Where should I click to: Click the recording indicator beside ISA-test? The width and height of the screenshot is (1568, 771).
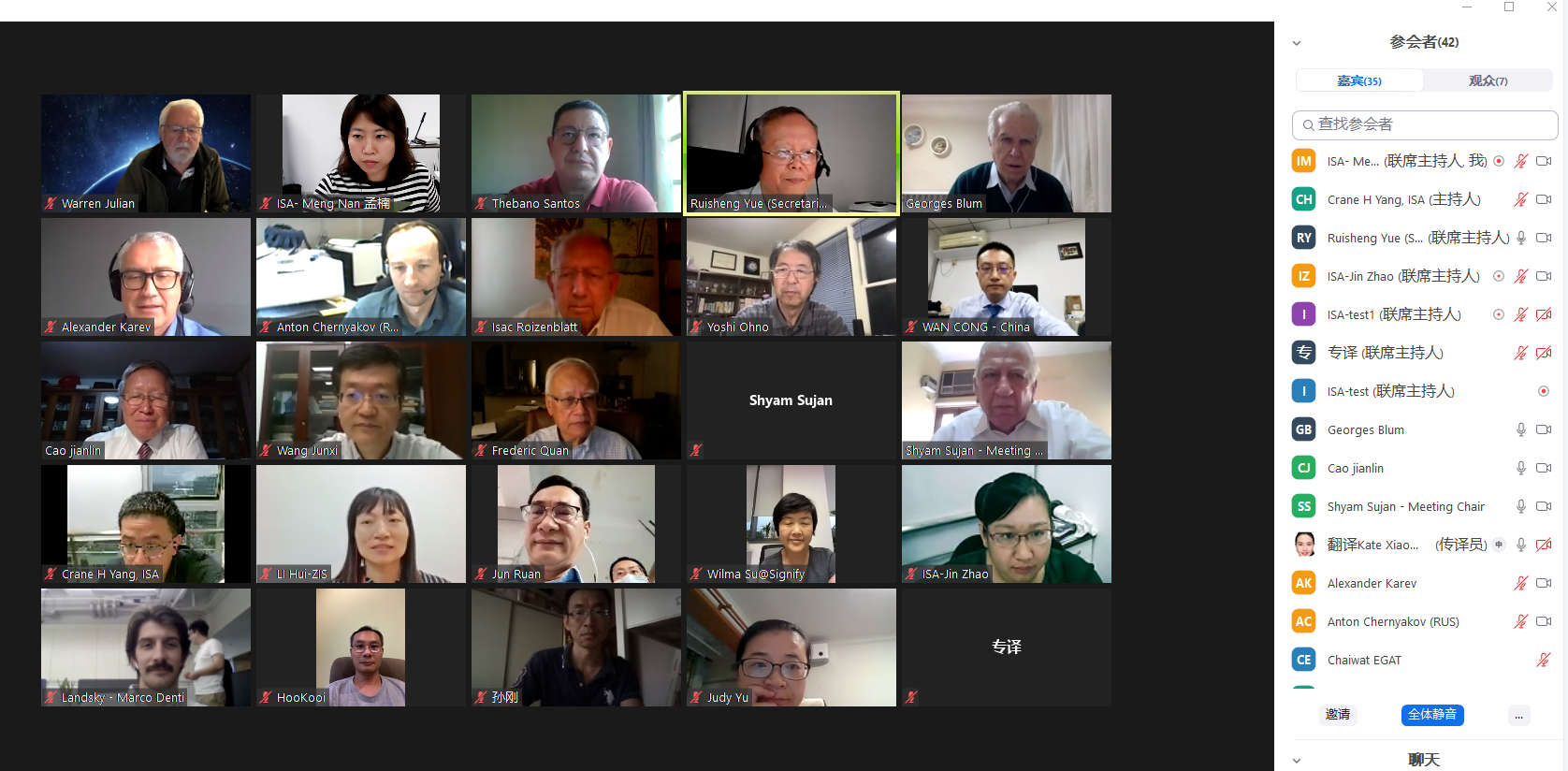(1544, 391)
